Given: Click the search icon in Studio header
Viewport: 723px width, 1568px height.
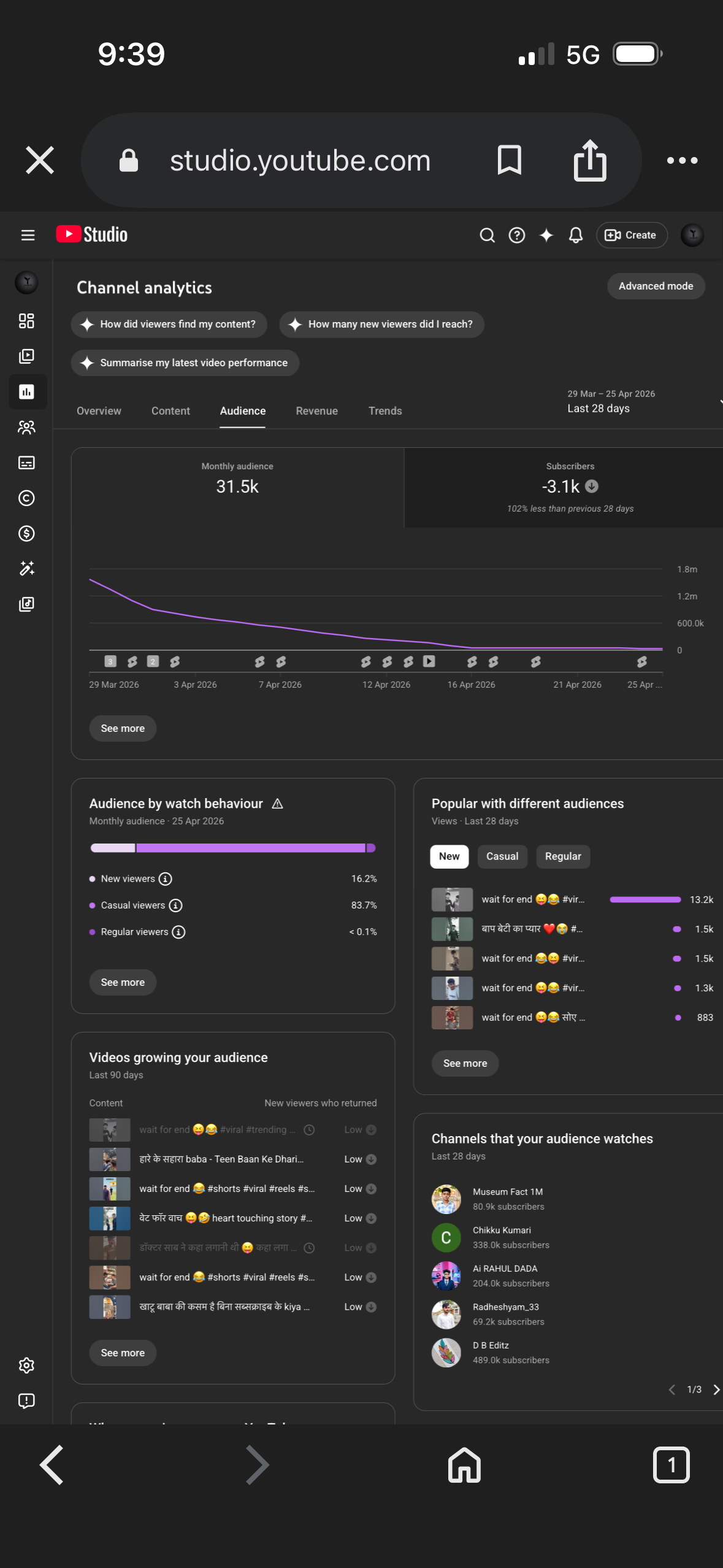Looking at the screenshot, I should 487,235.
